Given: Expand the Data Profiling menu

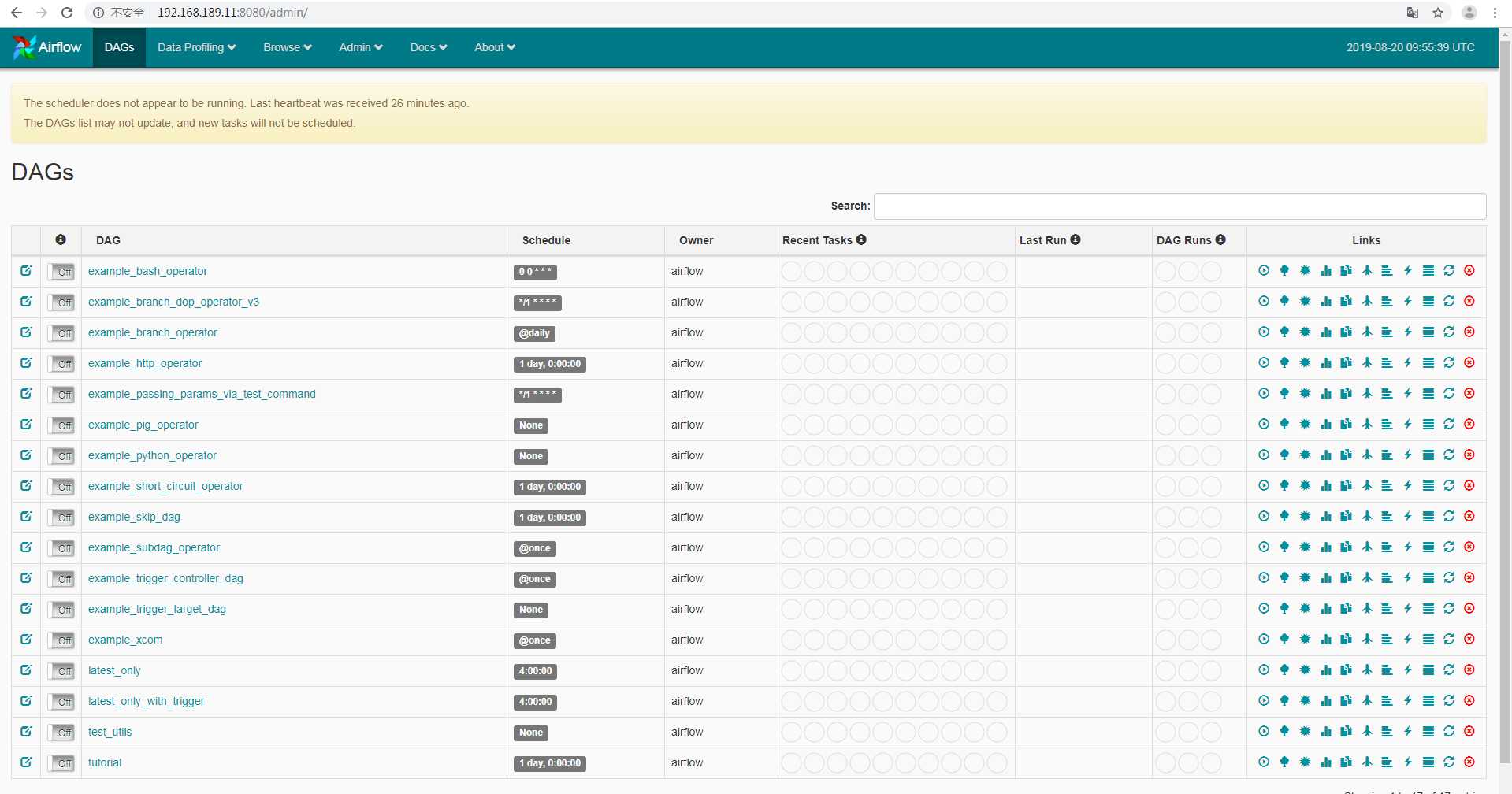Looking at the screenshot, I should pyautogui.click(x=196, y=47).
